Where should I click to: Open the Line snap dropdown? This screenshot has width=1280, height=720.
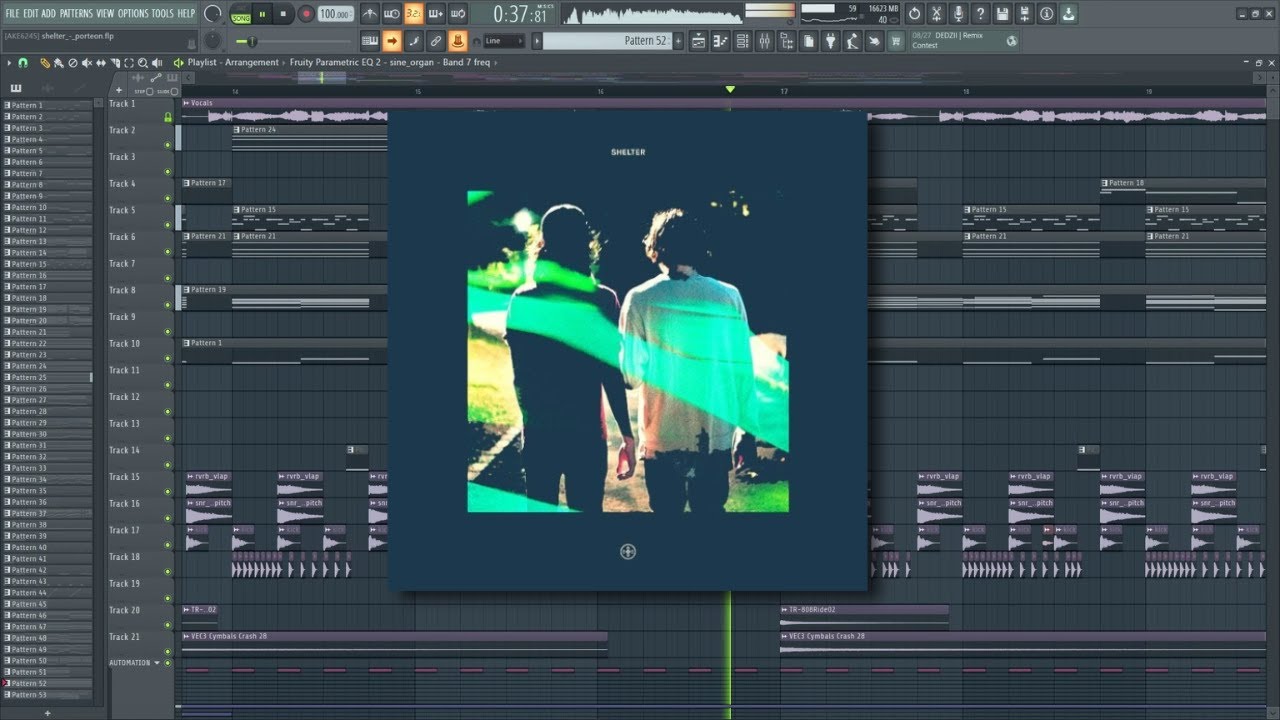(x=504, y=41)
